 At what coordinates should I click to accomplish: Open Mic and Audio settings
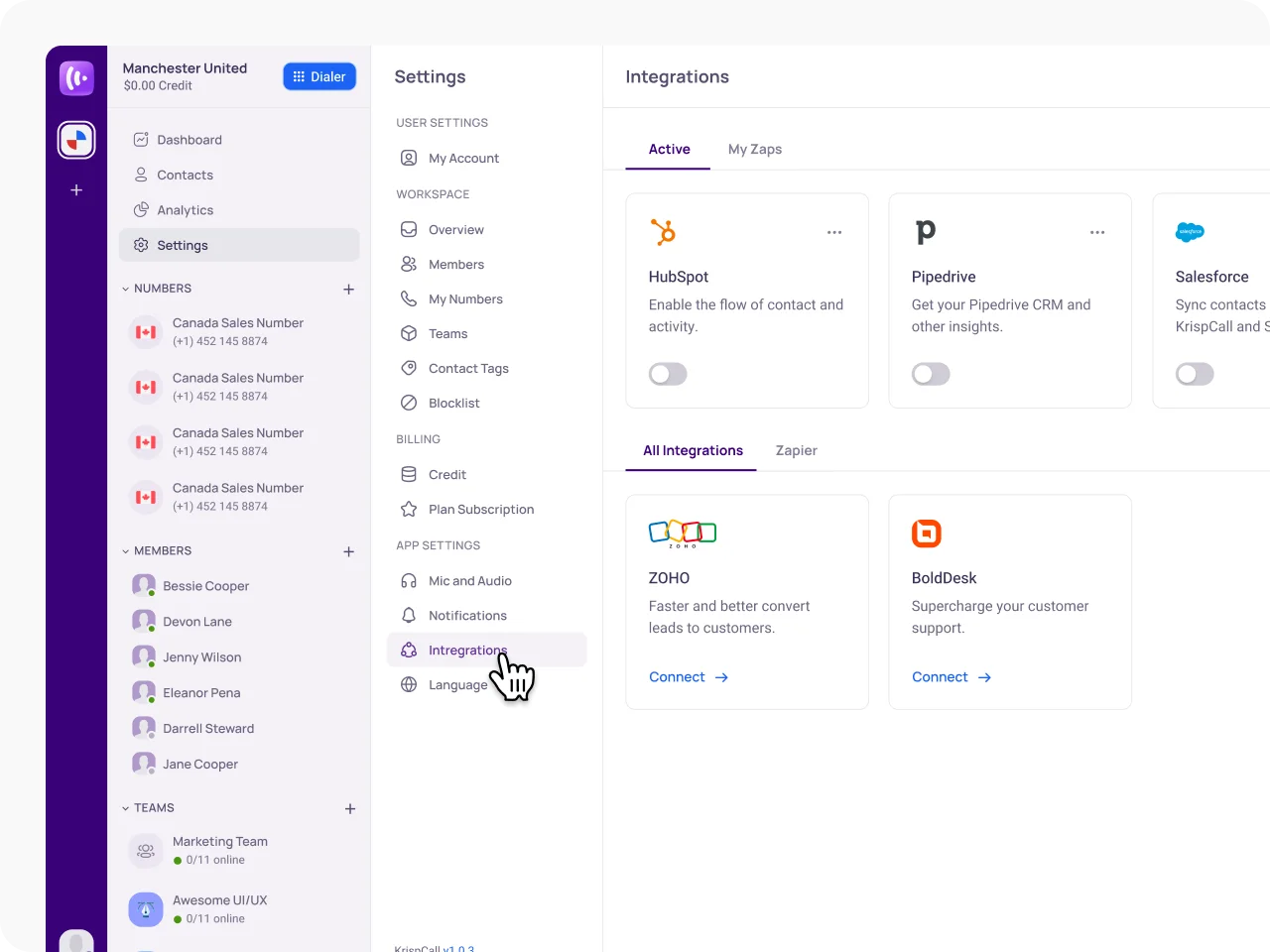click(486, 580)
